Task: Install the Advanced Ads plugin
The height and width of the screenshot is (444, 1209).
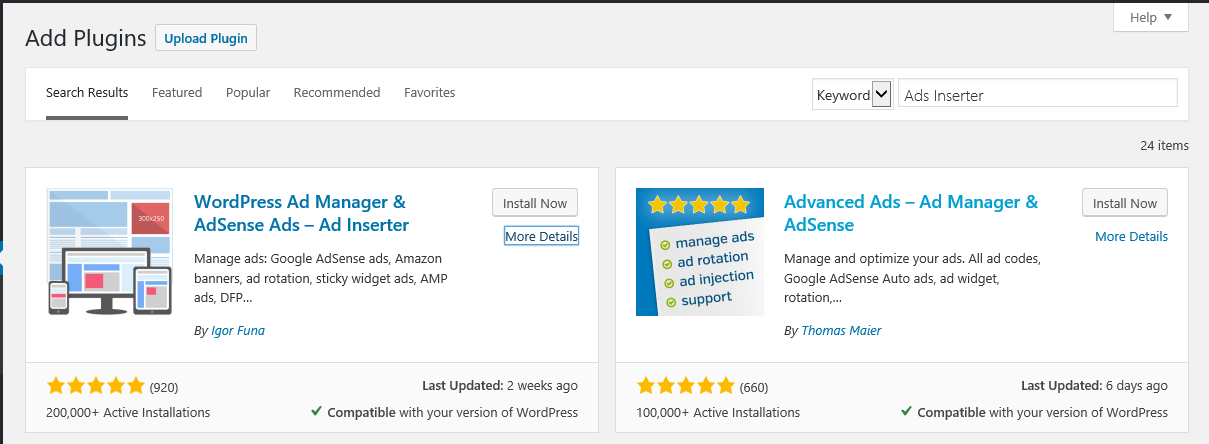Action: coord(1124,203)
